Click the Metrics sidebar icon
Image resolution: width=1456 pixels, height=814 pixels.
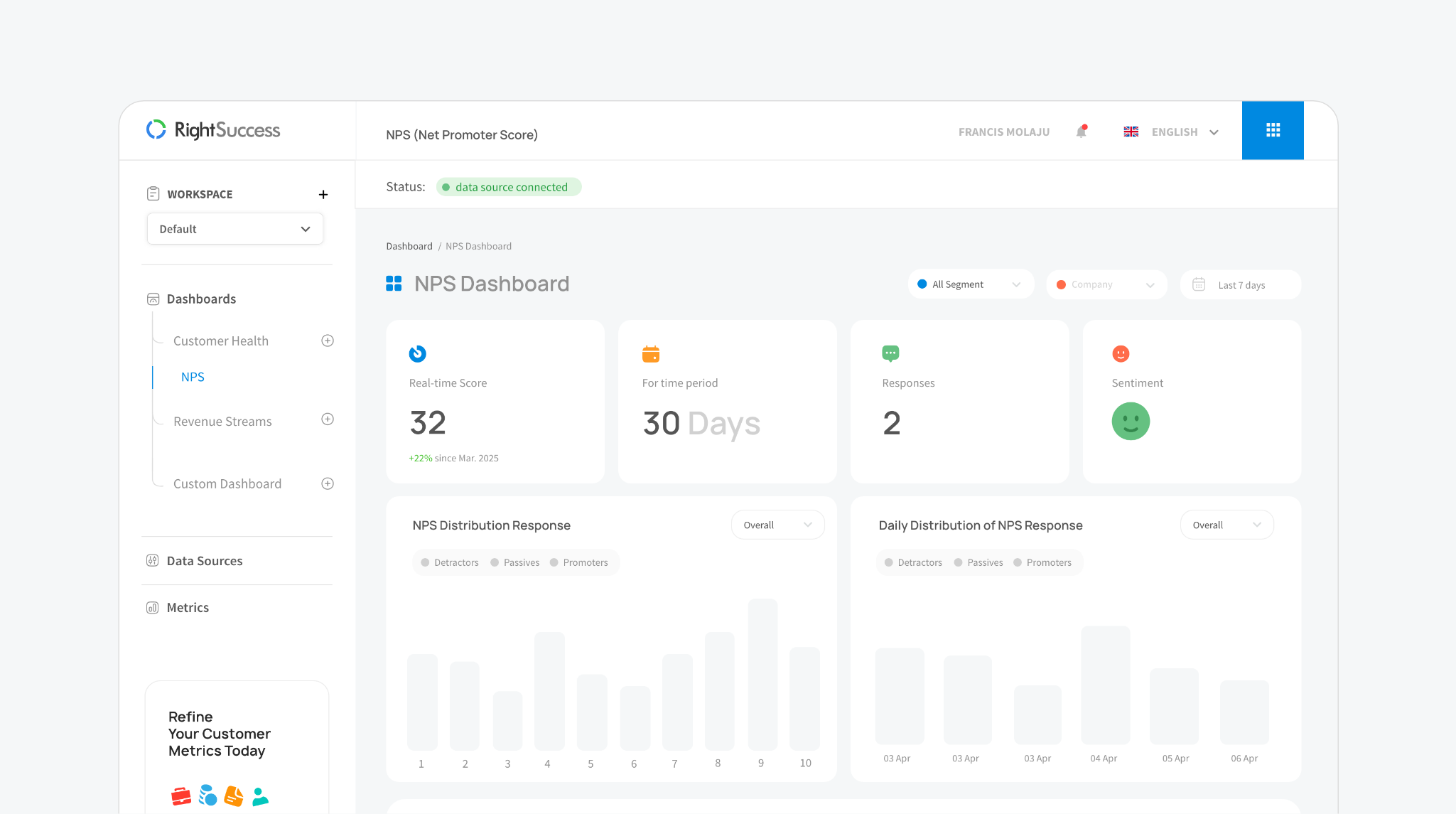pos(153,607)
